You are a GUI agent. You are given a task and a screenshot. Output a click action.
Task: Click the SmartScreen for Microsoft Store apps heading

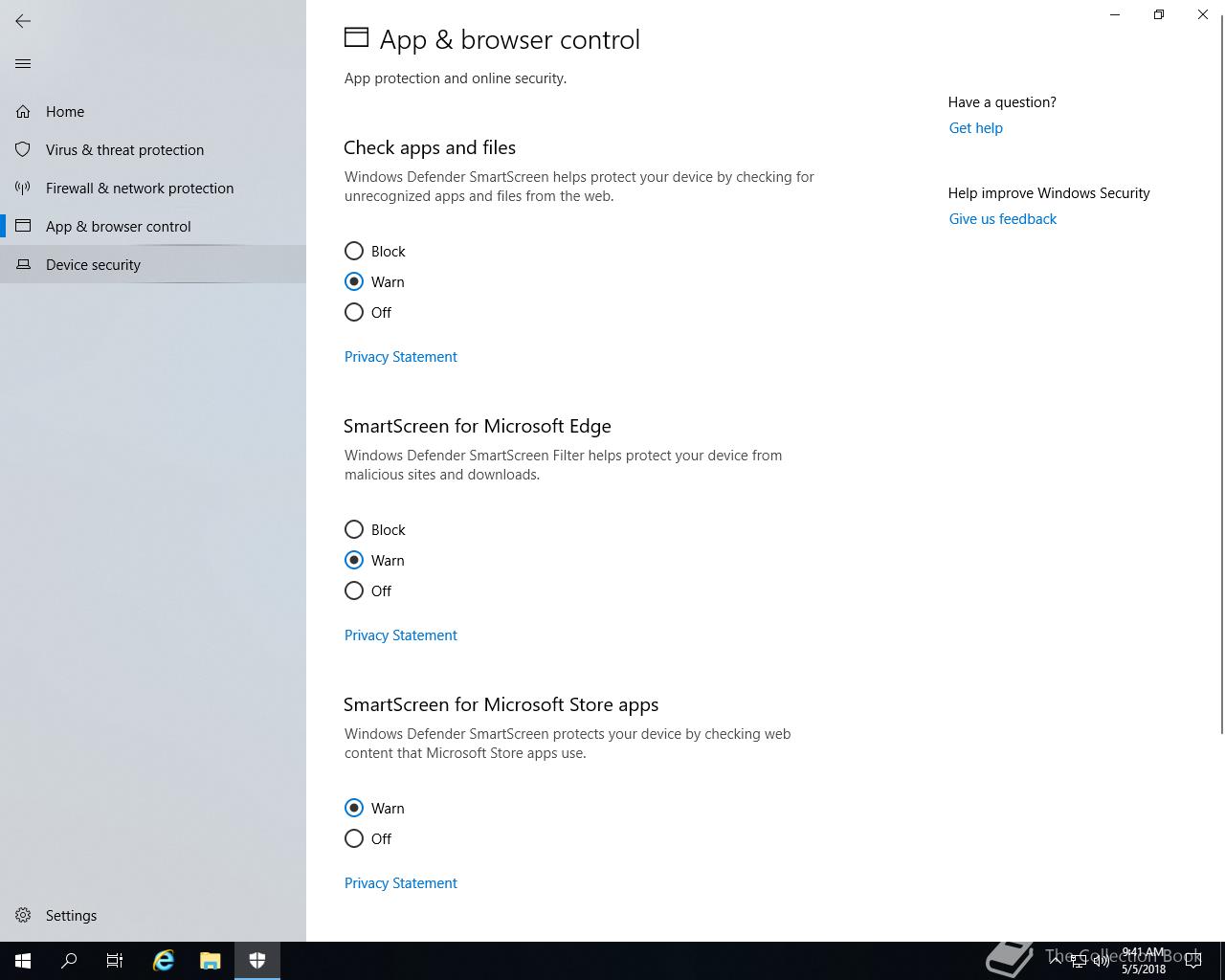click(x=501, y=705)
